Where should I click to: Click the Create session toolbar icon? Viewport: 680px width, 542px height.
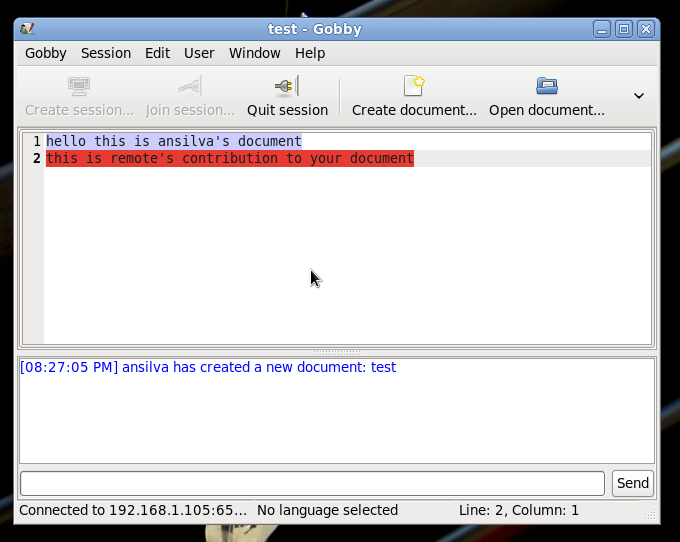(x=79, y=87)
